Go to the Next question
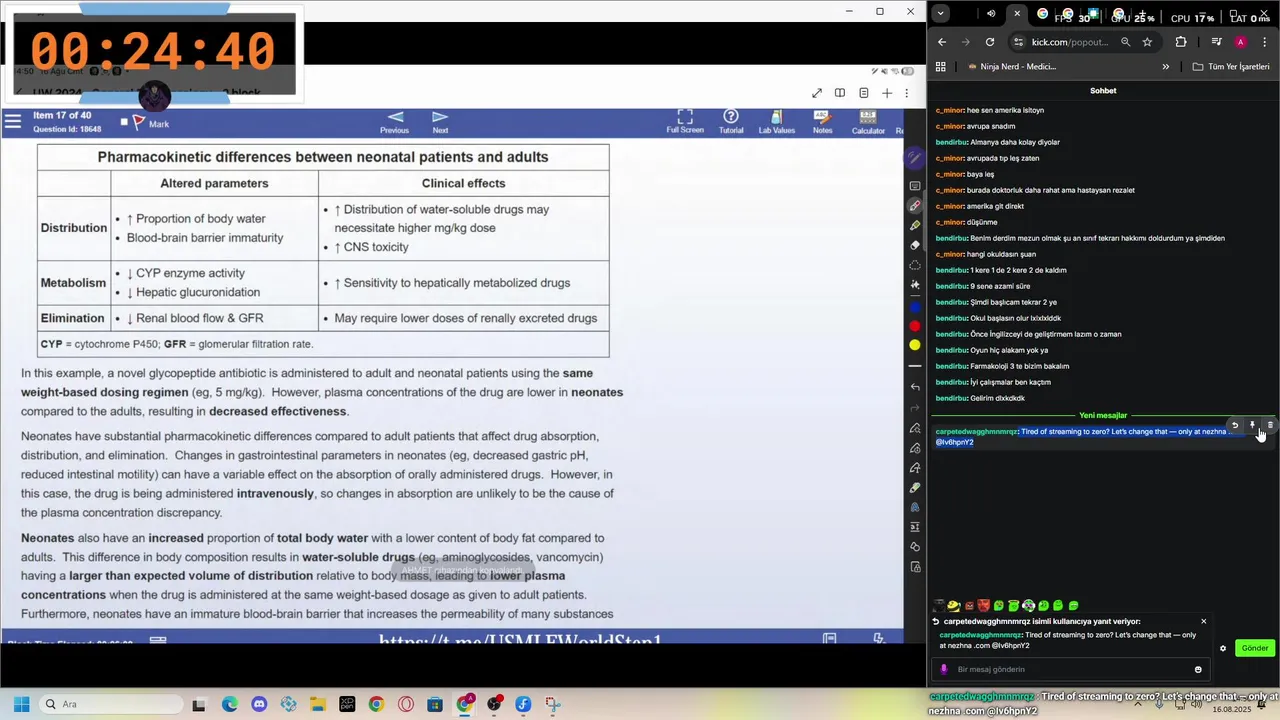The width and height of the screenshot is (1280, 720). [440, 122]
